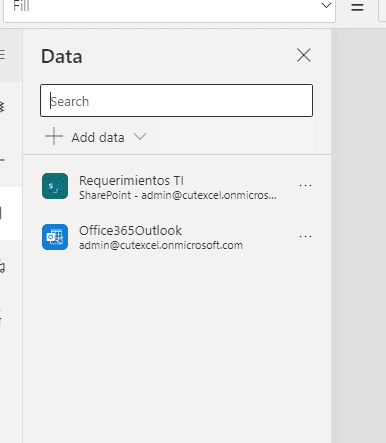Image resolution: width=386 pixels, height=443 pixels.
Task: Open more options for Office365Outlook
Action: tap(305, 236)
